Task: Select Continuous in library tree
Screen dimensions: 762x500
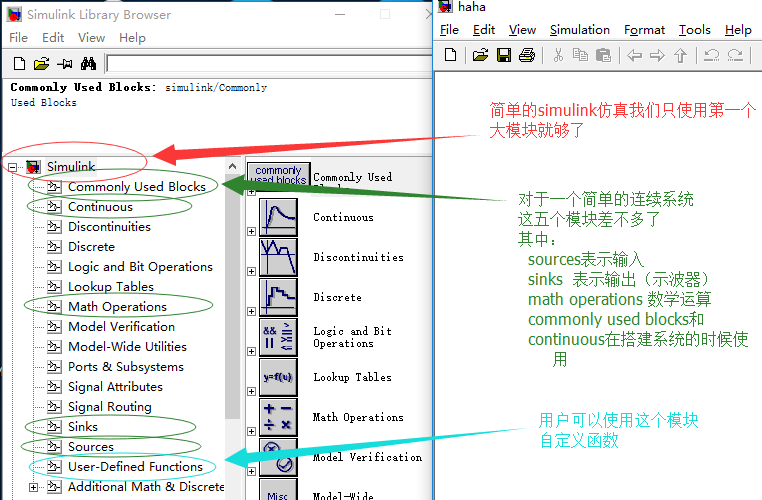Action: [100, 207]
